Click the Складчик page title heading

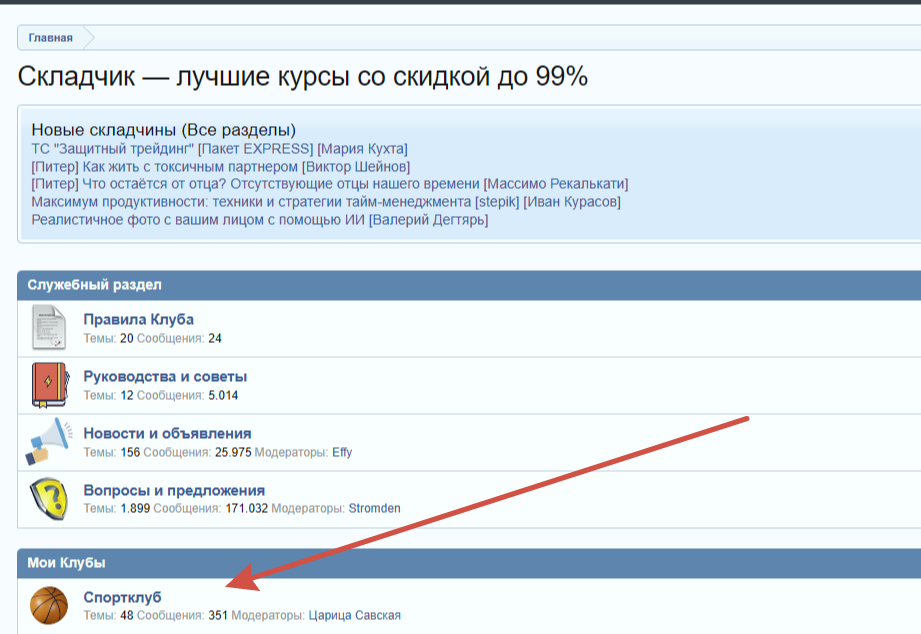click(x=302, y=76)
